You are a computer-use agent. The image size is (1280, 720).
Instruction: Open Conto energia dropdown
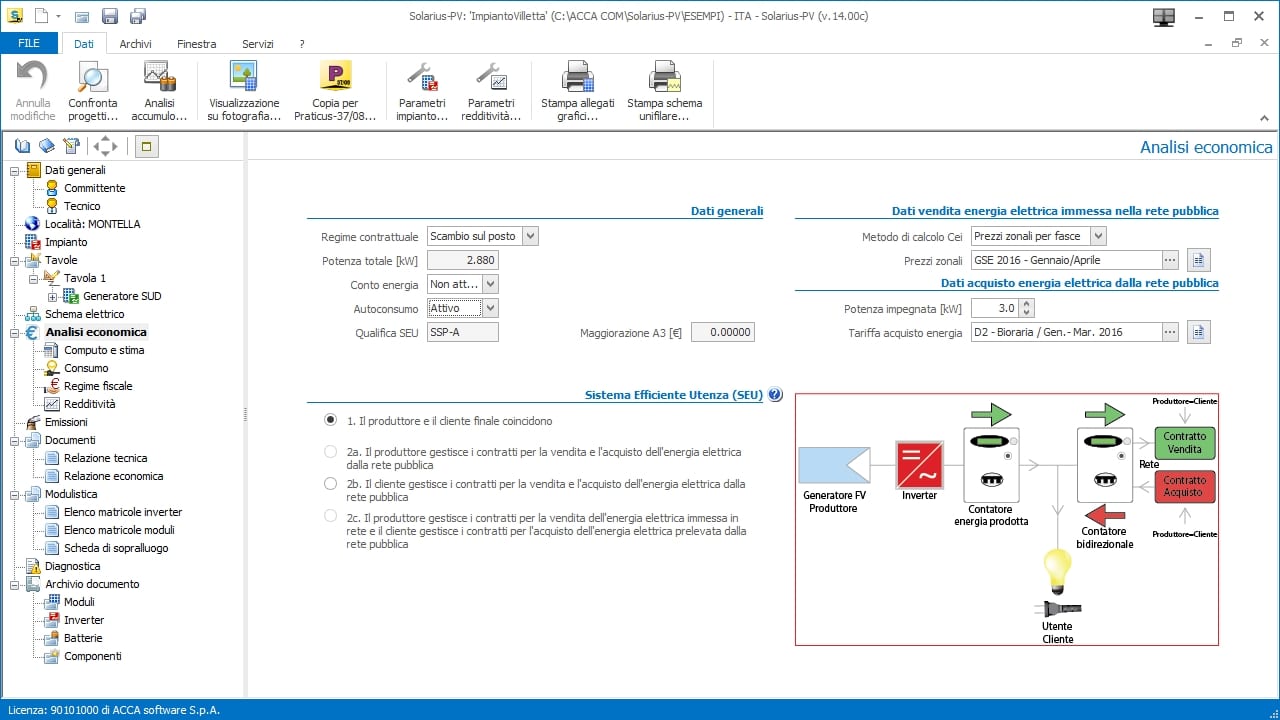(x=490, y=284)
